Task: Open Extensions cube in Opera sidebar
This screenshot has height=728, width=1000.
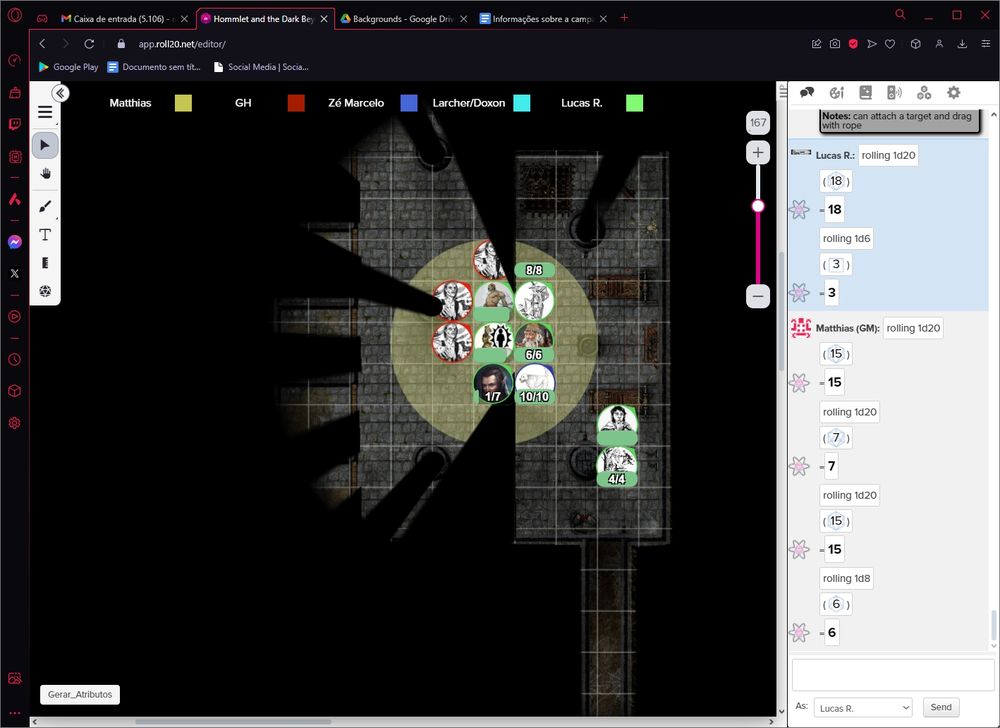Action: click(x=15, y=391)
